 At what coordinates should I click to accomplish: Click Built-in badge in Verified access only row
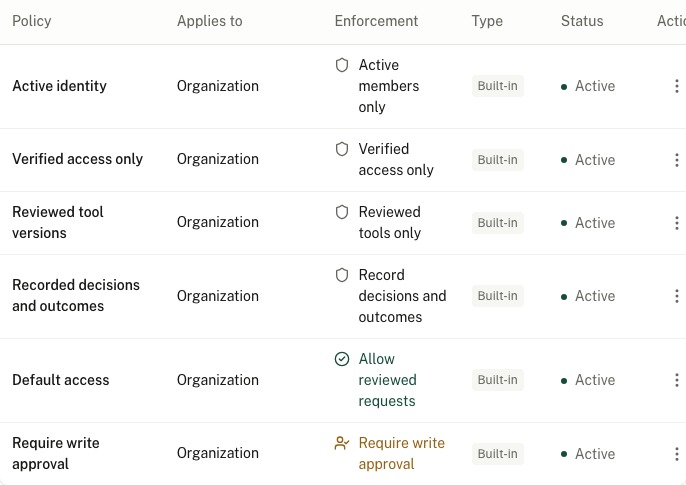pos(498,160)
